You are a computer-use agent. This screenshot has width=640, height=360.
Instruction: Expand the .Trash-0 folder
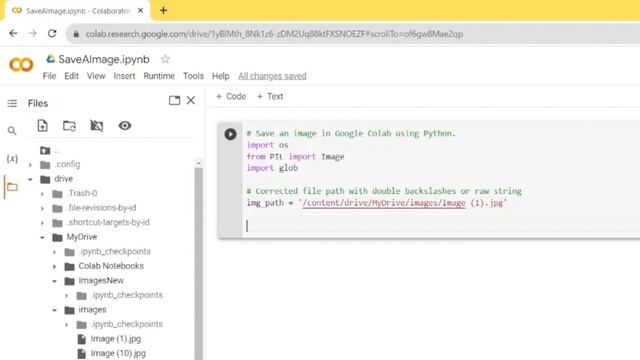(x=42, y=194)
